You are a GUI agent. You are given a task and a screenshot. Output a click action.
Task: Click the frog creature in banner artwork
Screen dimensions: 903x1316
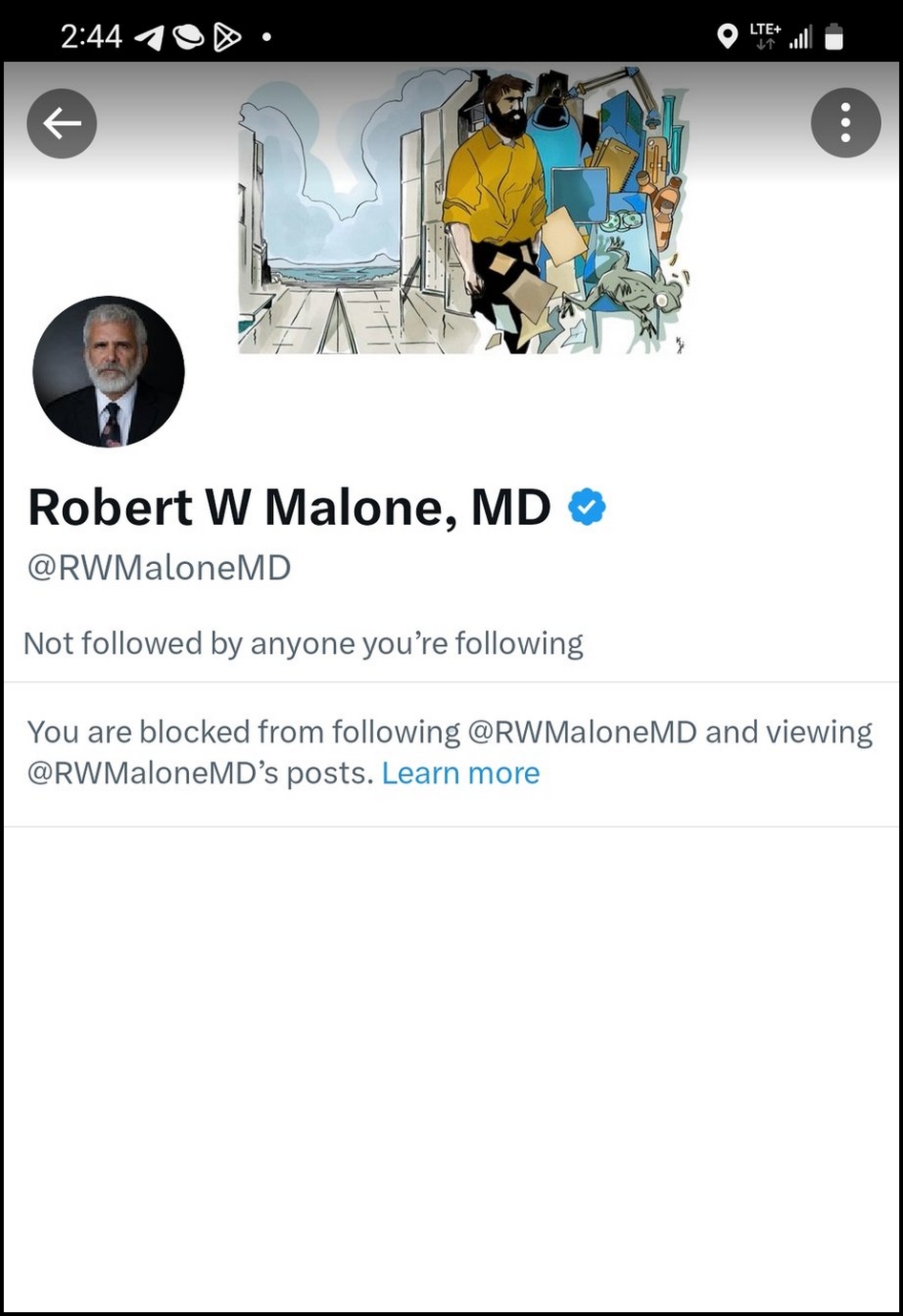pos(632,291)
